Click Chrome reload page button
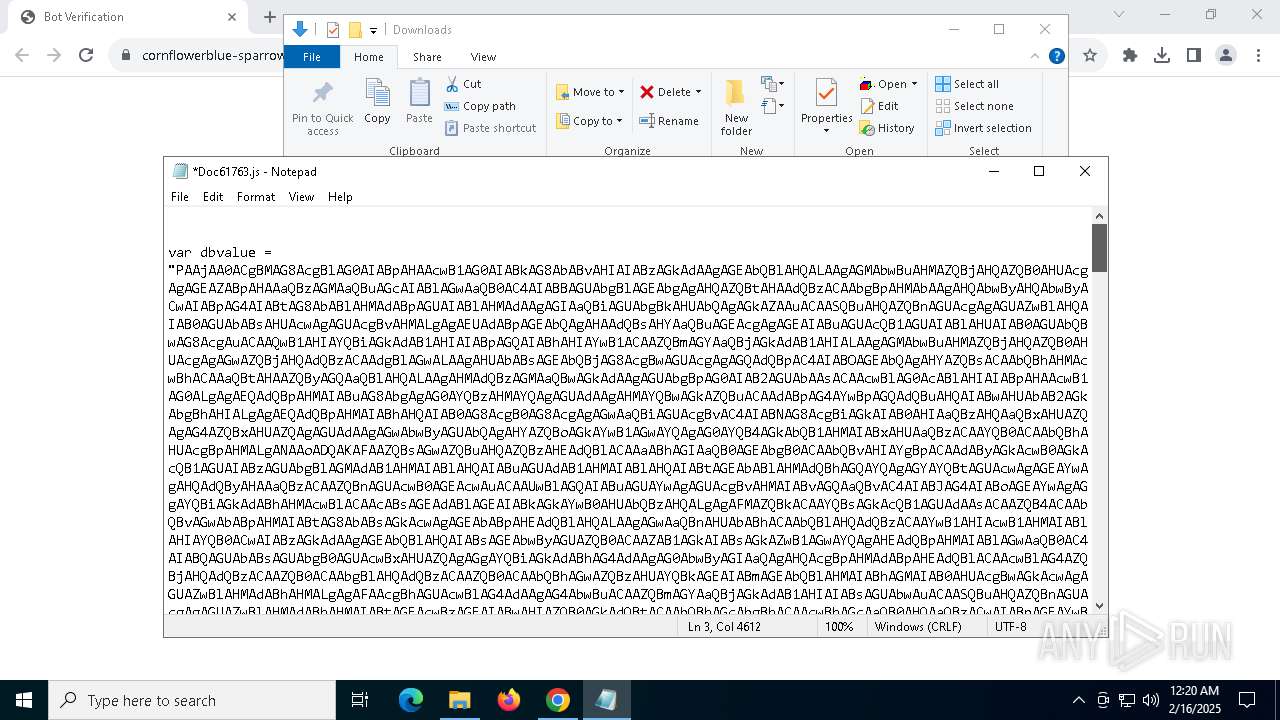Image resolution: width=1280 pixels, height=720 pixels. (86, 56)
